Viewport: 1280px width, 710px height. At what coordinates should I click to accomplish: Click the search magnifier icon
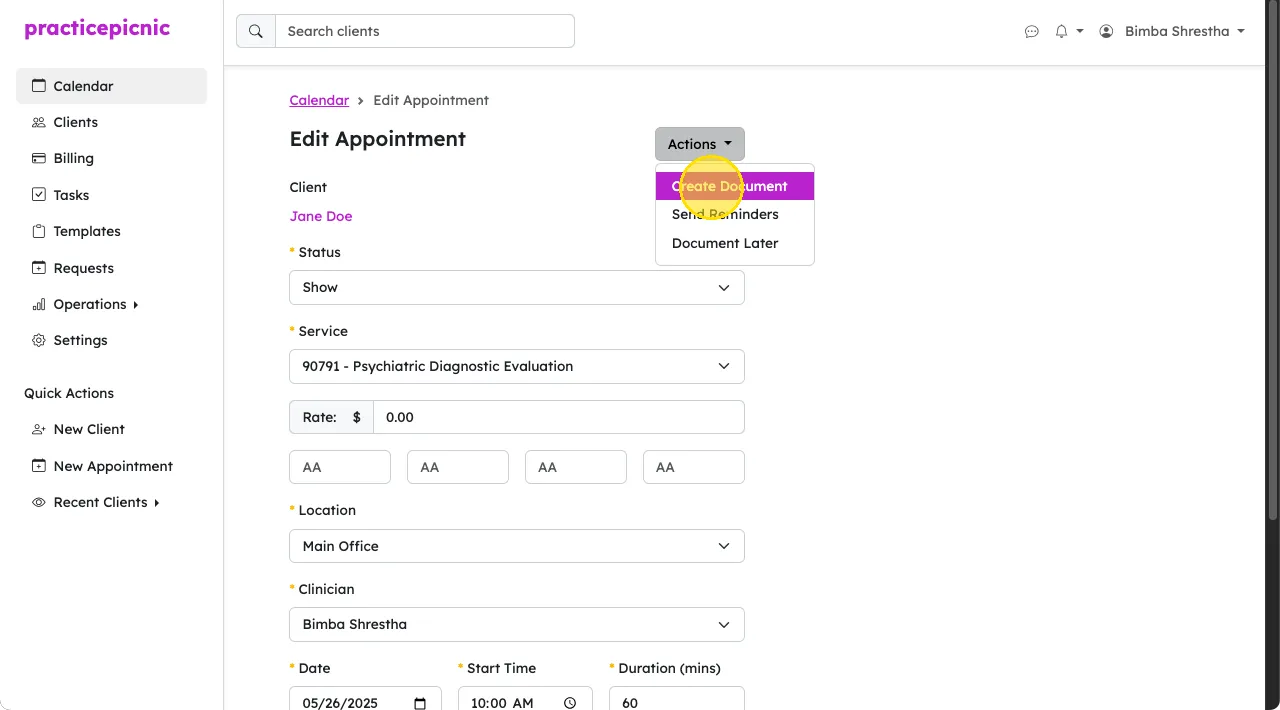tap(256, 31)
